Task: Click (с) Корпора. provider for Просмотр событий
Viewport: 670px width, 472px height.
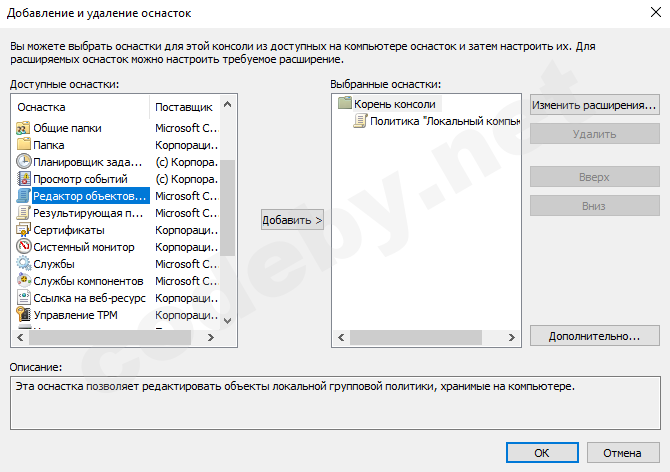Action: pyautogui.click(x=186, y=179)
